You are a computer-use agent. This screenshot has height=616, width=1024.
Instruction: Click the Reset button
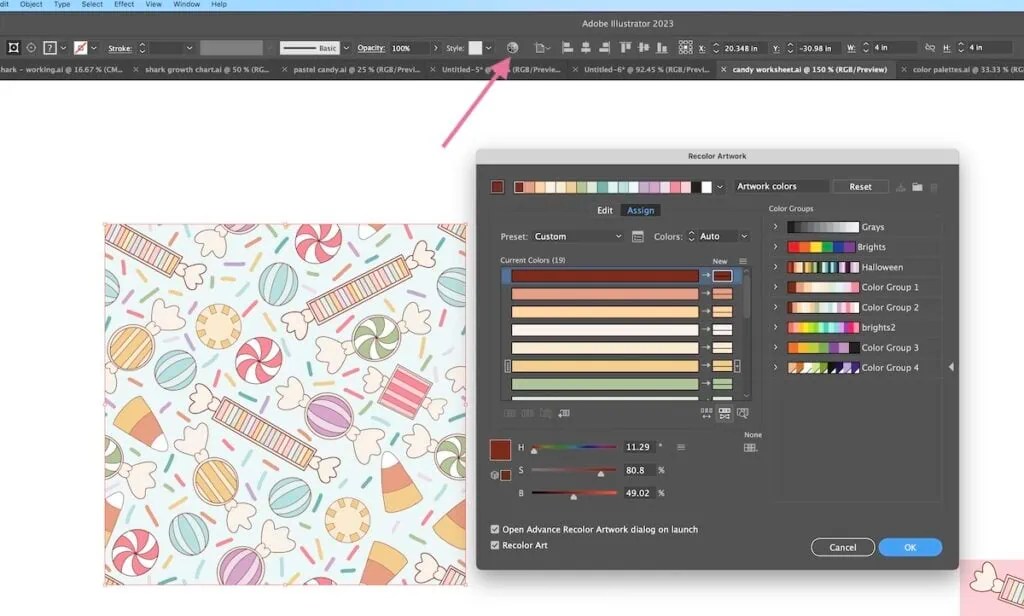pyautogui.click(x=861, y=186)
